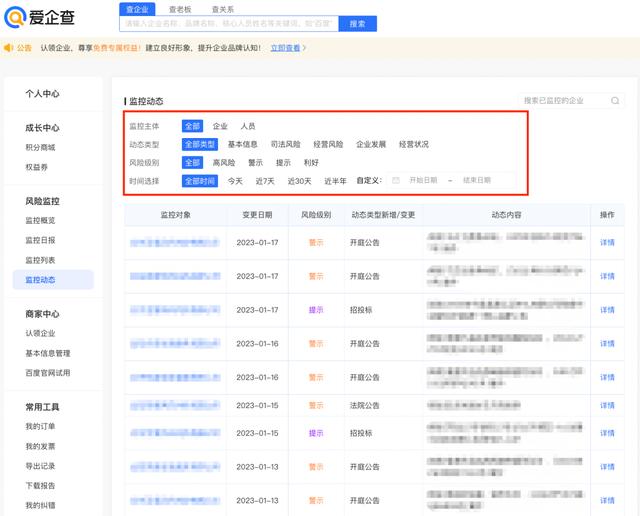Filter 动态类型 by 司法风险
640x516 pixels.
pyautogui.click(x=285, y=145)
